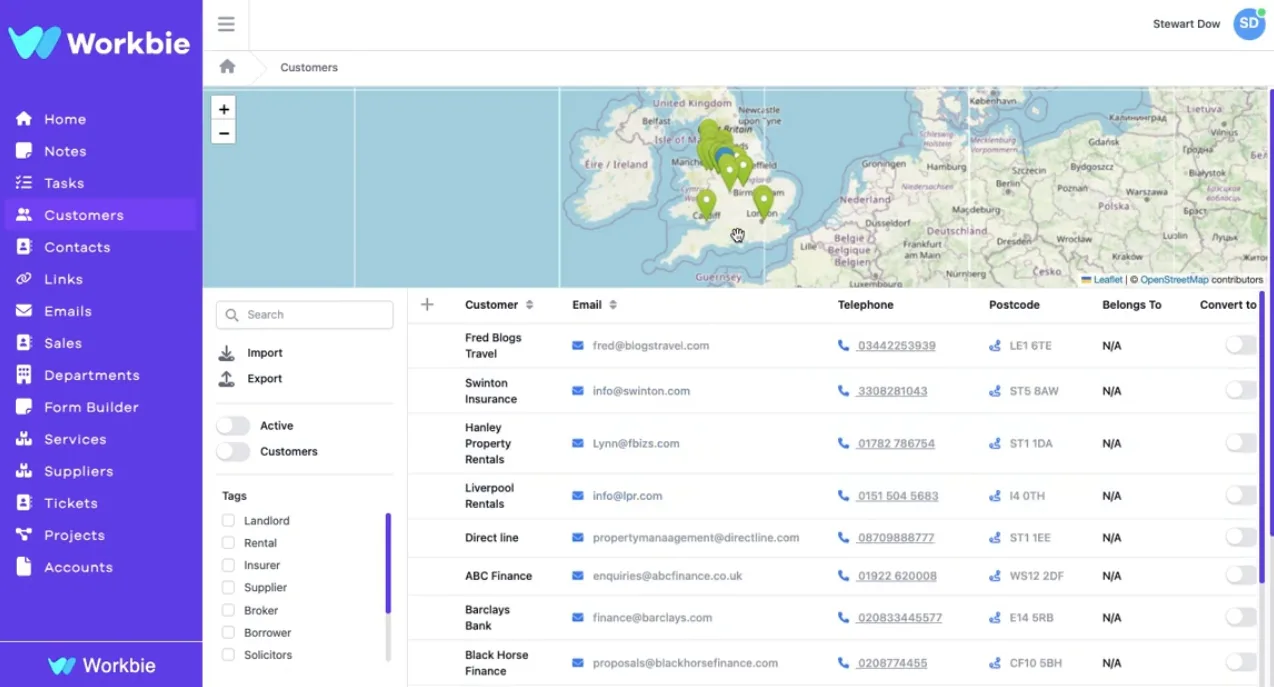The width and height of the screenshot is (1274, 687).
Task: Toggle the Active filter switch
Action: pyautogui.click(x=233, y=426)
